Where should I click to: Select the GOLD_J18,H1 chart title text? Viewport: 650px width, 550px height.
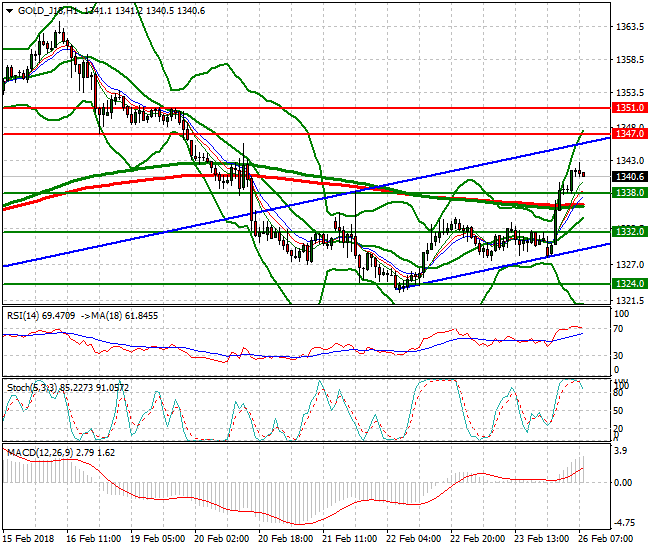[48, 11]
